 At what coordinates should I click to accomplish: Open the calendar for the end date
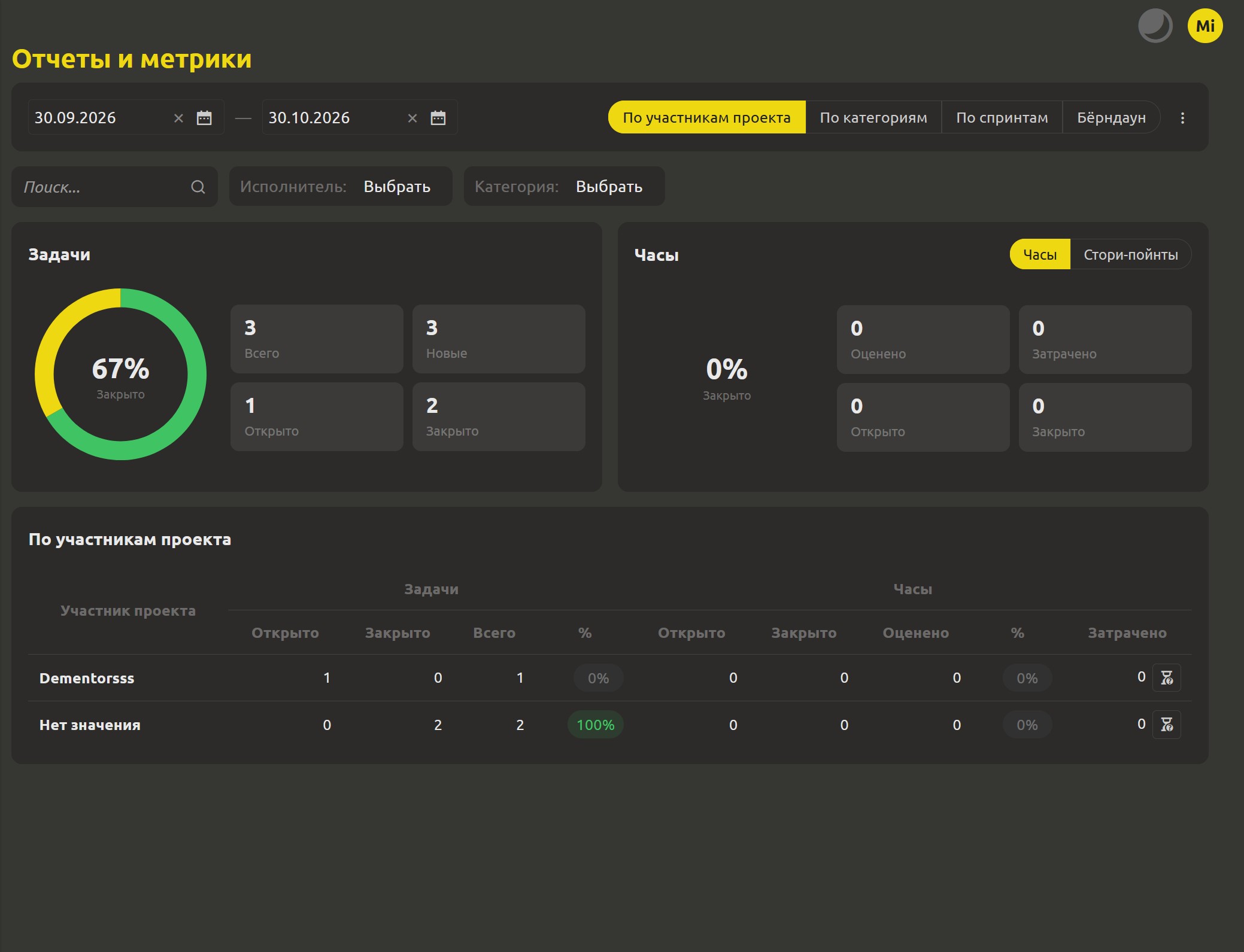pyautogui.click(x=438, y=118)
